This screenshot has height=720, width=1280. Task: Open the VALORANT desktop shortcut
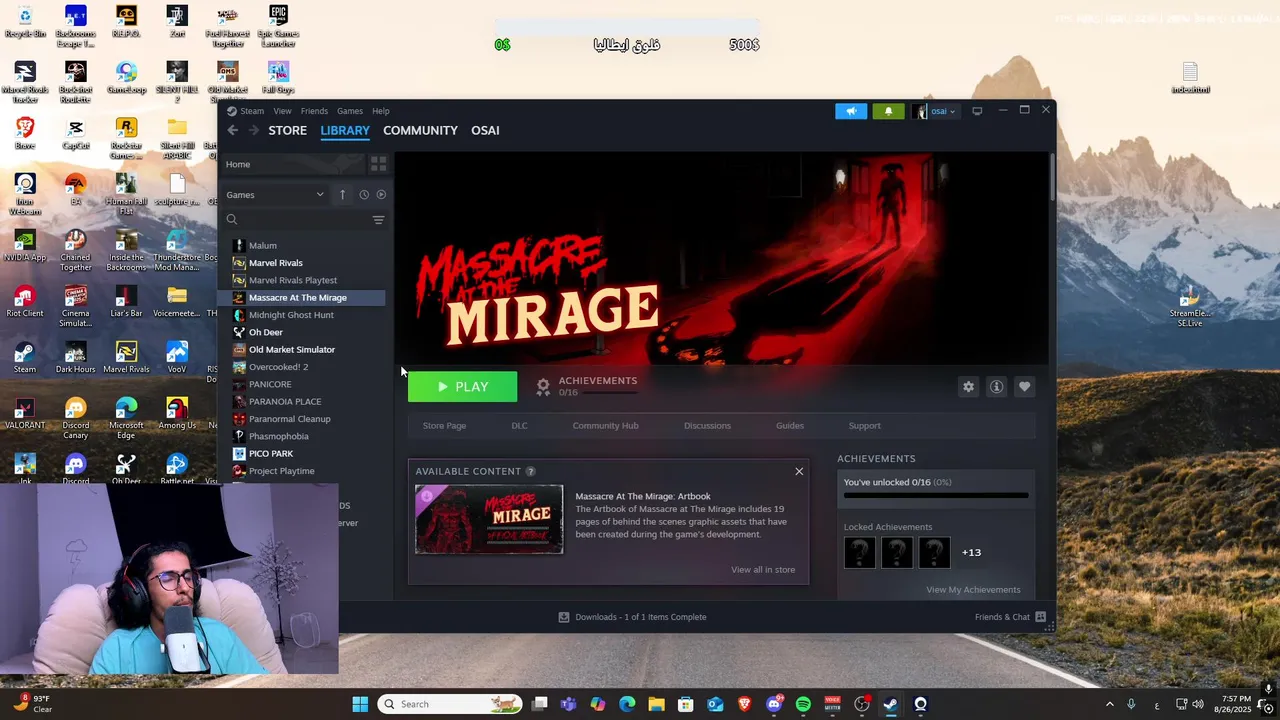pyautogui.click(x=25, y=412)
